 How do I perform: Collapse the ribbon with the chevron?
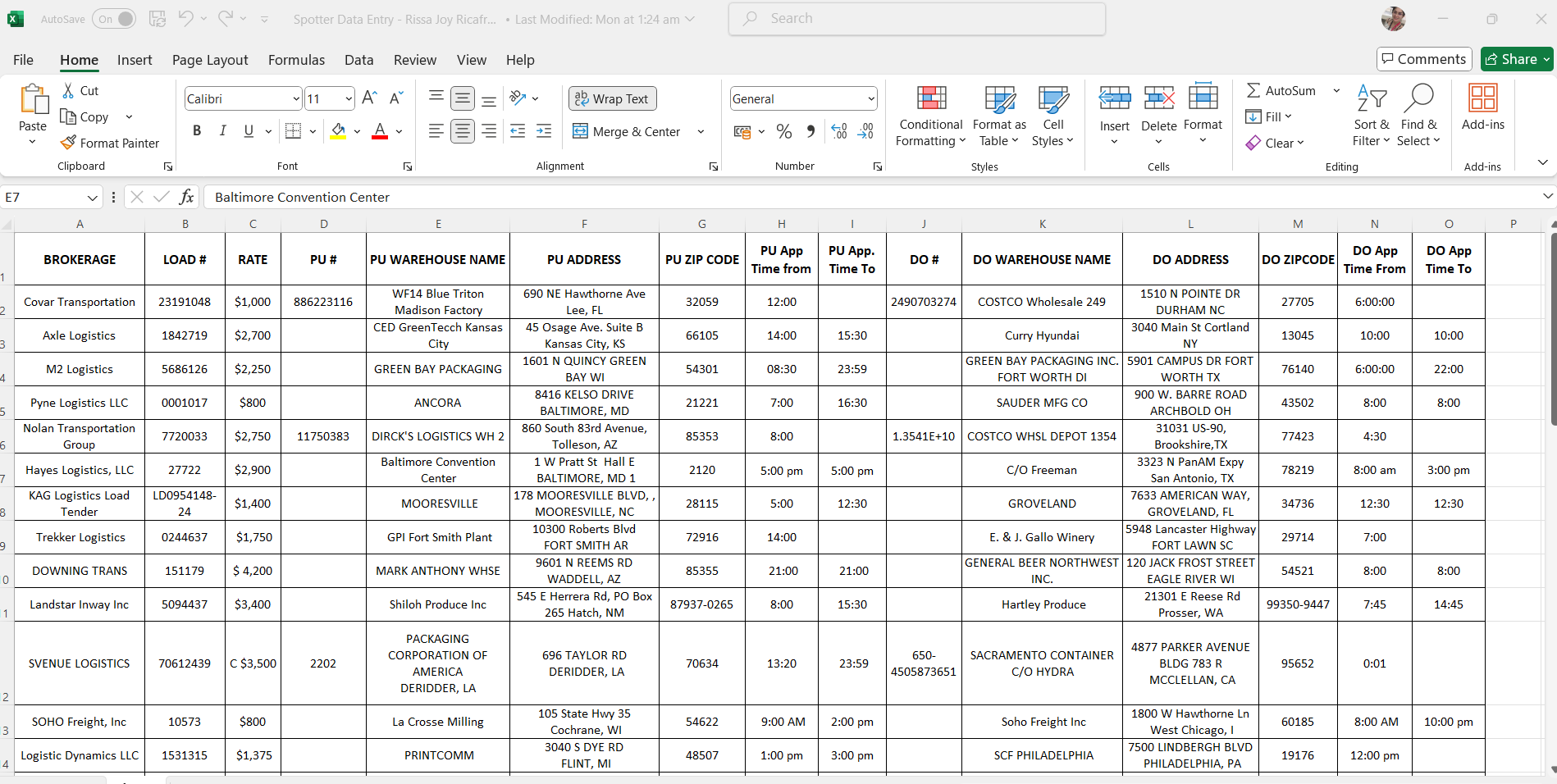click(x=1543, y=162)
